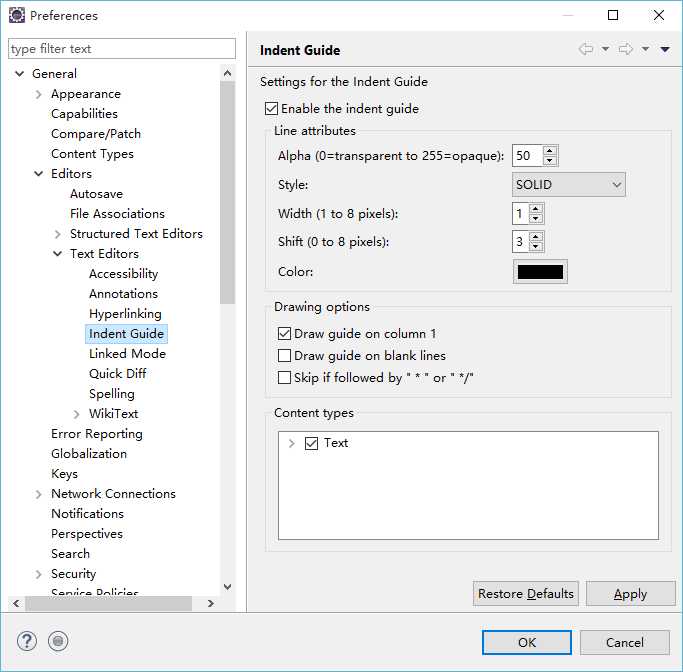This screenshot has height=672, width=683.
Task: Click the type filter text field
Action: (x=122, y=48)
